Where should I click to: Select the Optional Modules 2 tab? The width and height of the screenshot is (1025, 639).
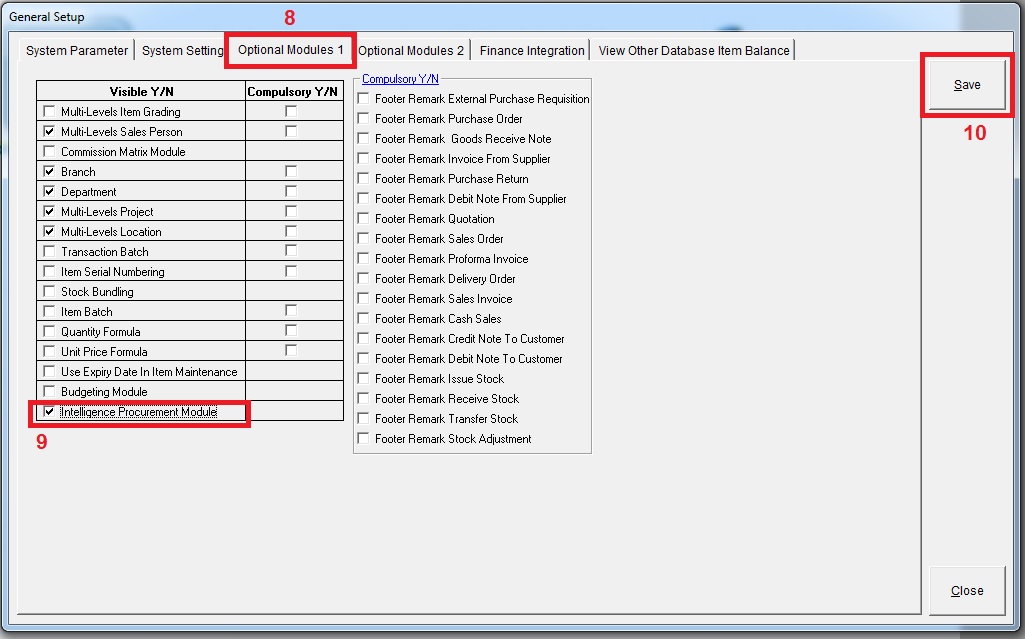coord(411,50)
